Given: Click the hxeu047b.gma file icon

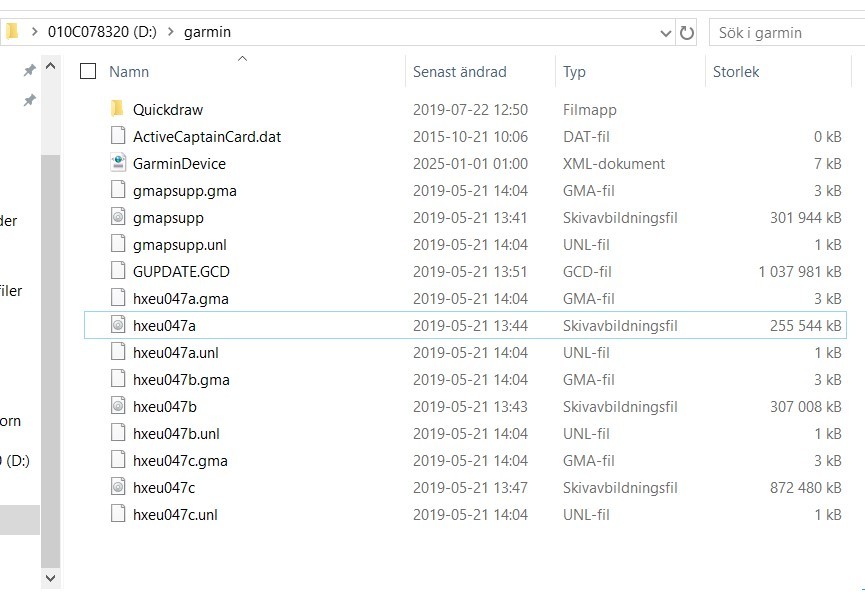Looking at the screenshot, I should pos(118,379).
